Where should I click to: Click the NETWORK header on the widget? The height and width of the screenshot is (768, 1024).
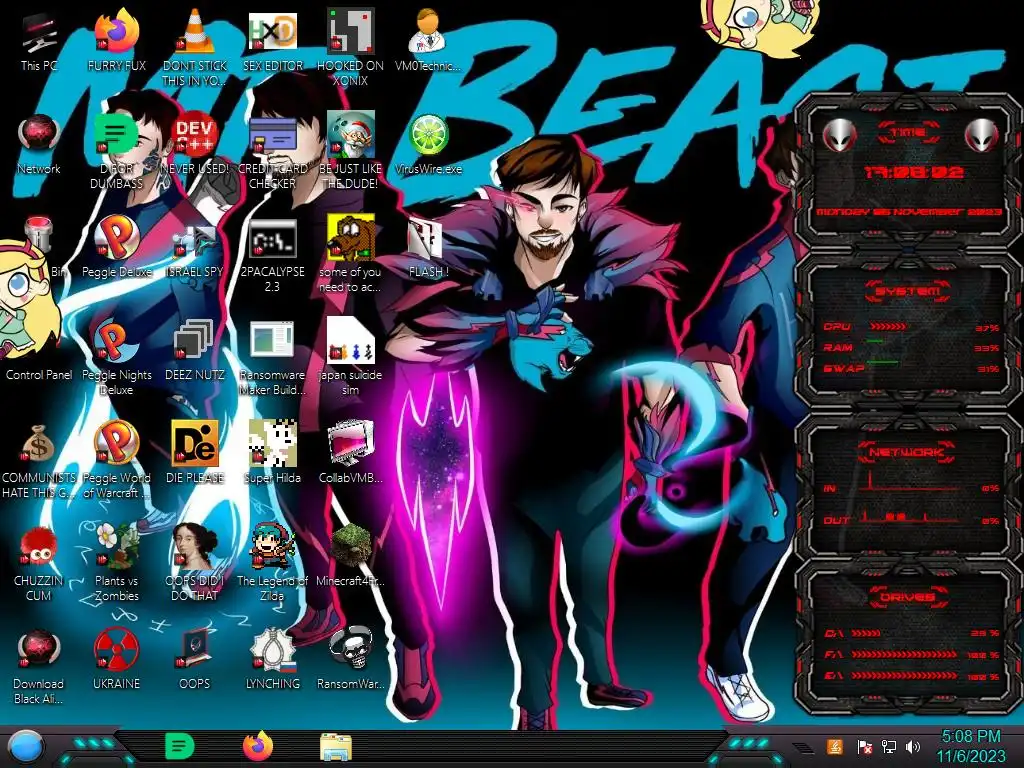coord(906,452)
